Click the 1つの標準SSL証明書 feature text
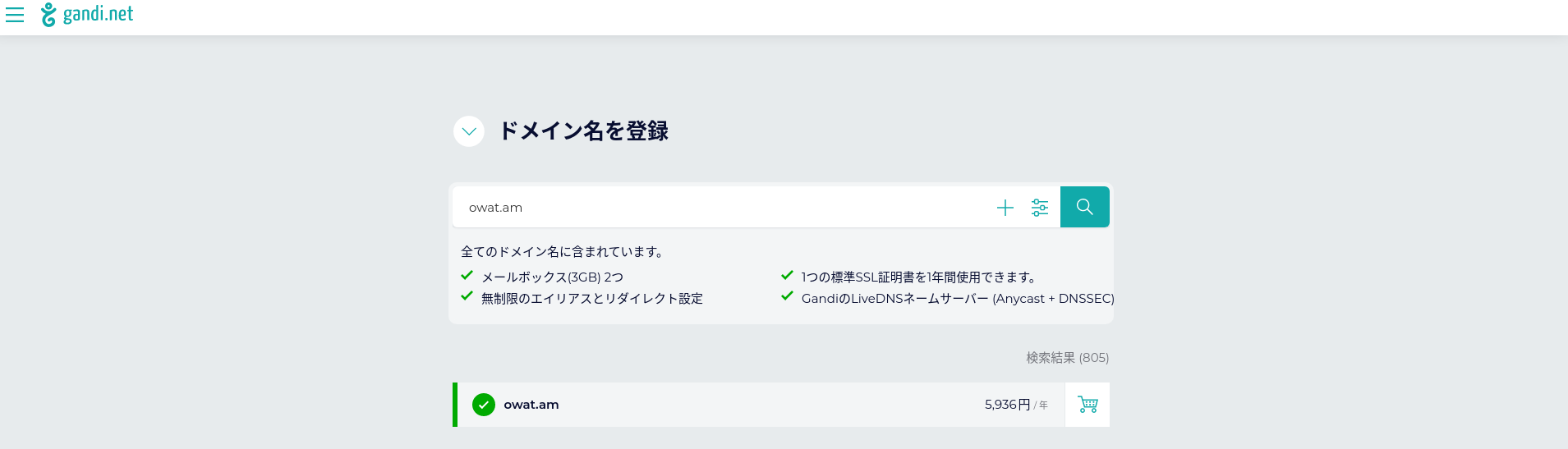Viewport: 1568px width, 449px height. click(x=919, y=277)
